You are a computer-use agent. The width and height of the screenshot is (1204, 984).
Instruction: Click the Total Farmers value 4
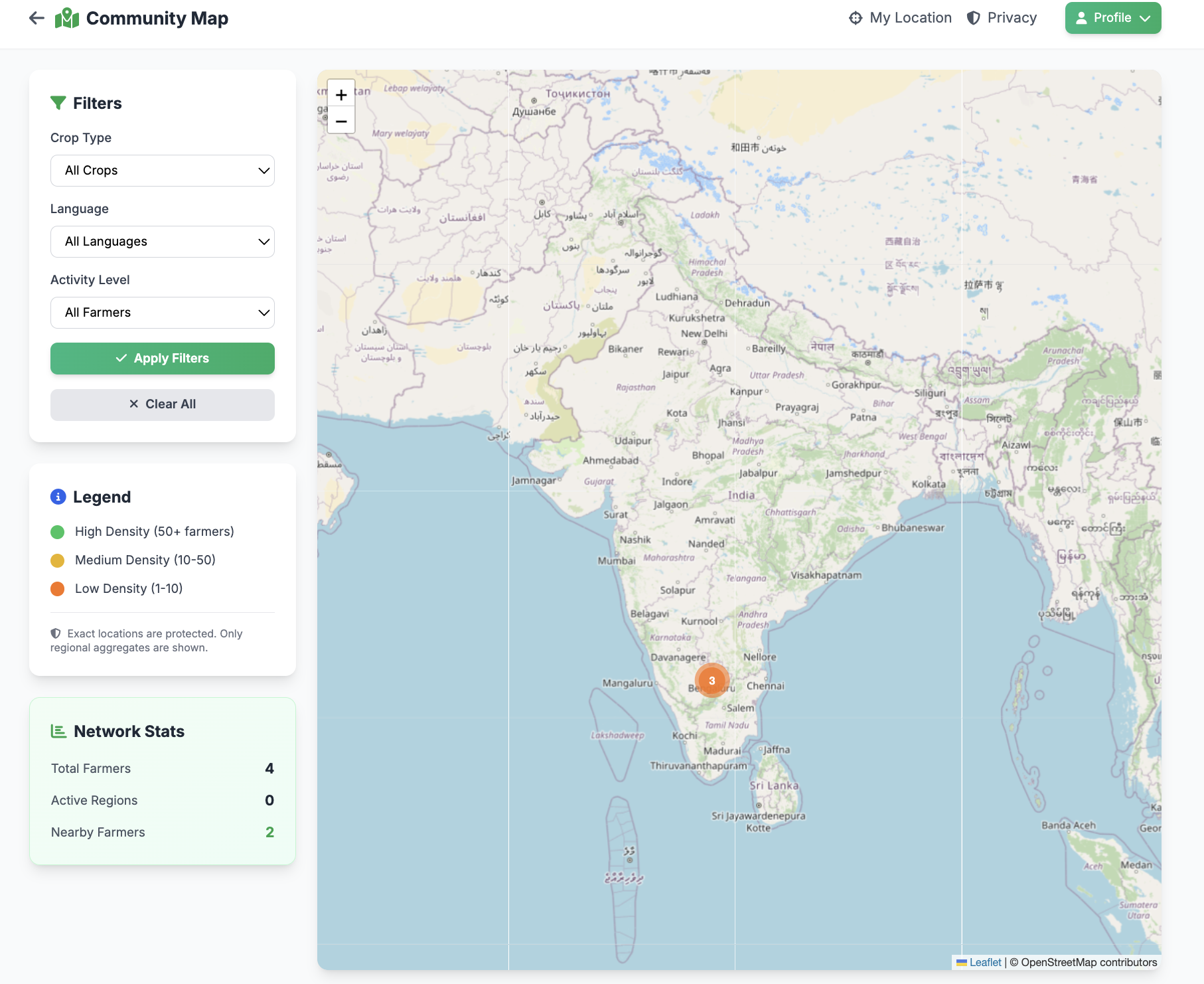269,768
